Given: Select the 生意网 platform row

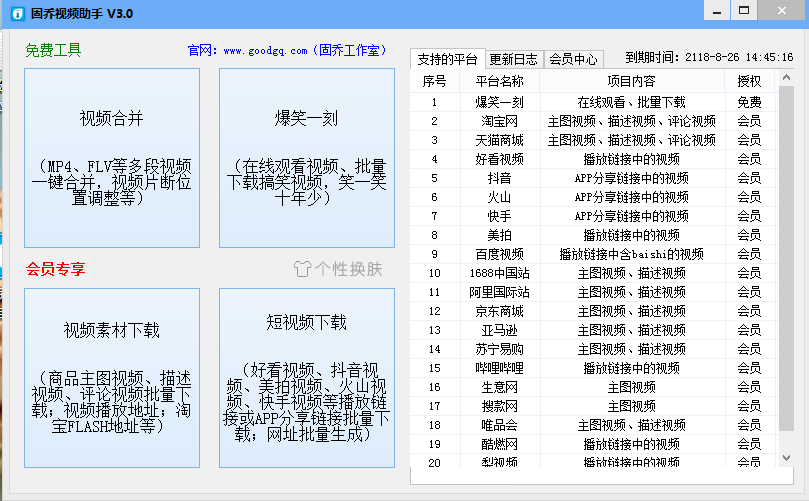Looking at the screenshot, I should (x=593, y=387).
